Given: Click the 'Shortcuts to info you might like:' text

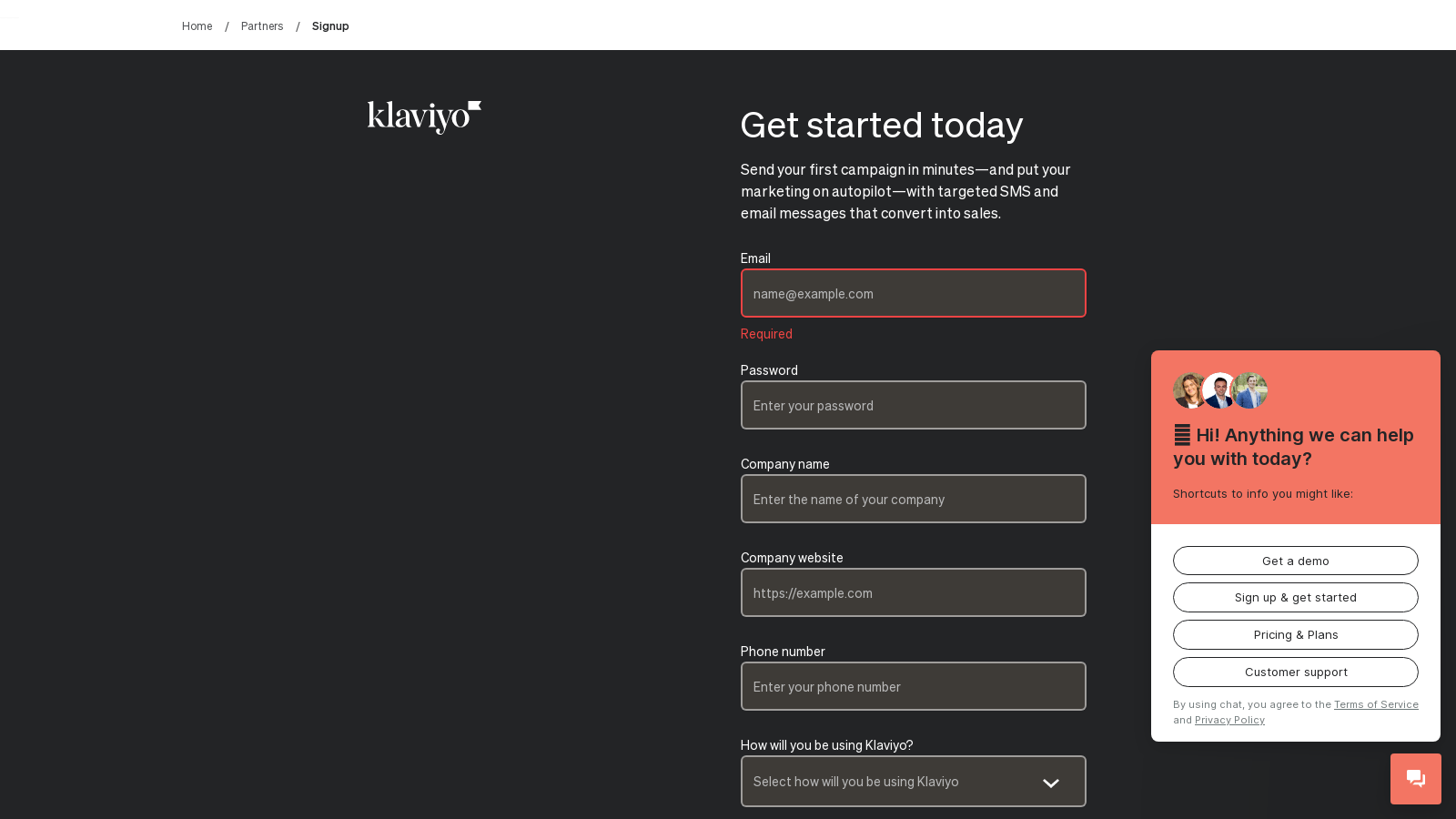Looking at the screenshot, I should pos(1263,494).
